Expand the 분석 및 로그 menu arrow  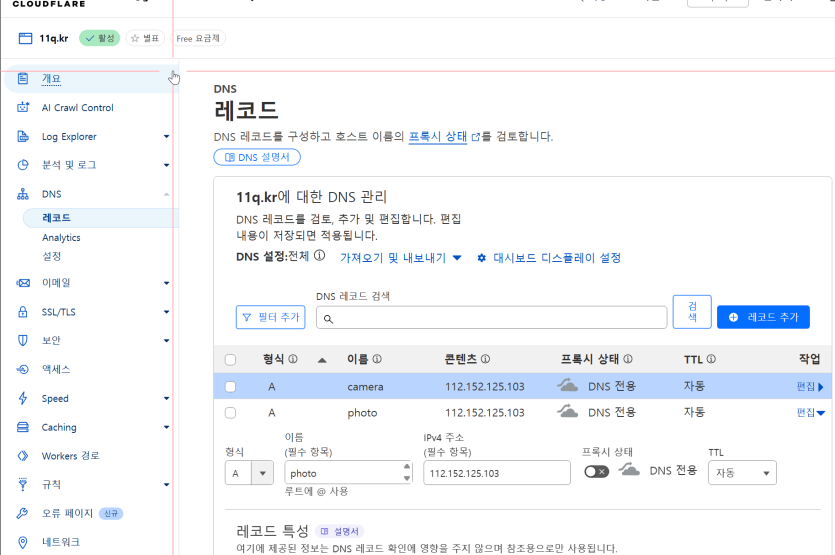point(167,165)
